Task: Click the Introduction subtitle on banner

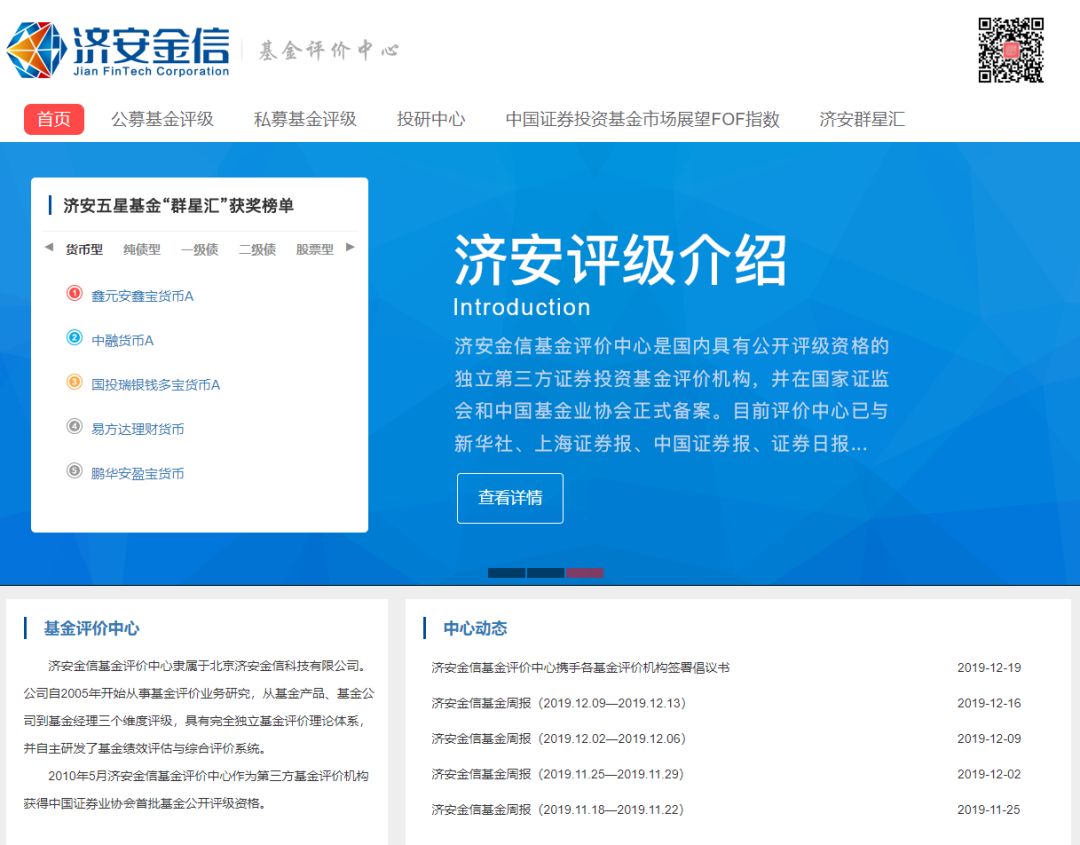Action: [521, 307]
